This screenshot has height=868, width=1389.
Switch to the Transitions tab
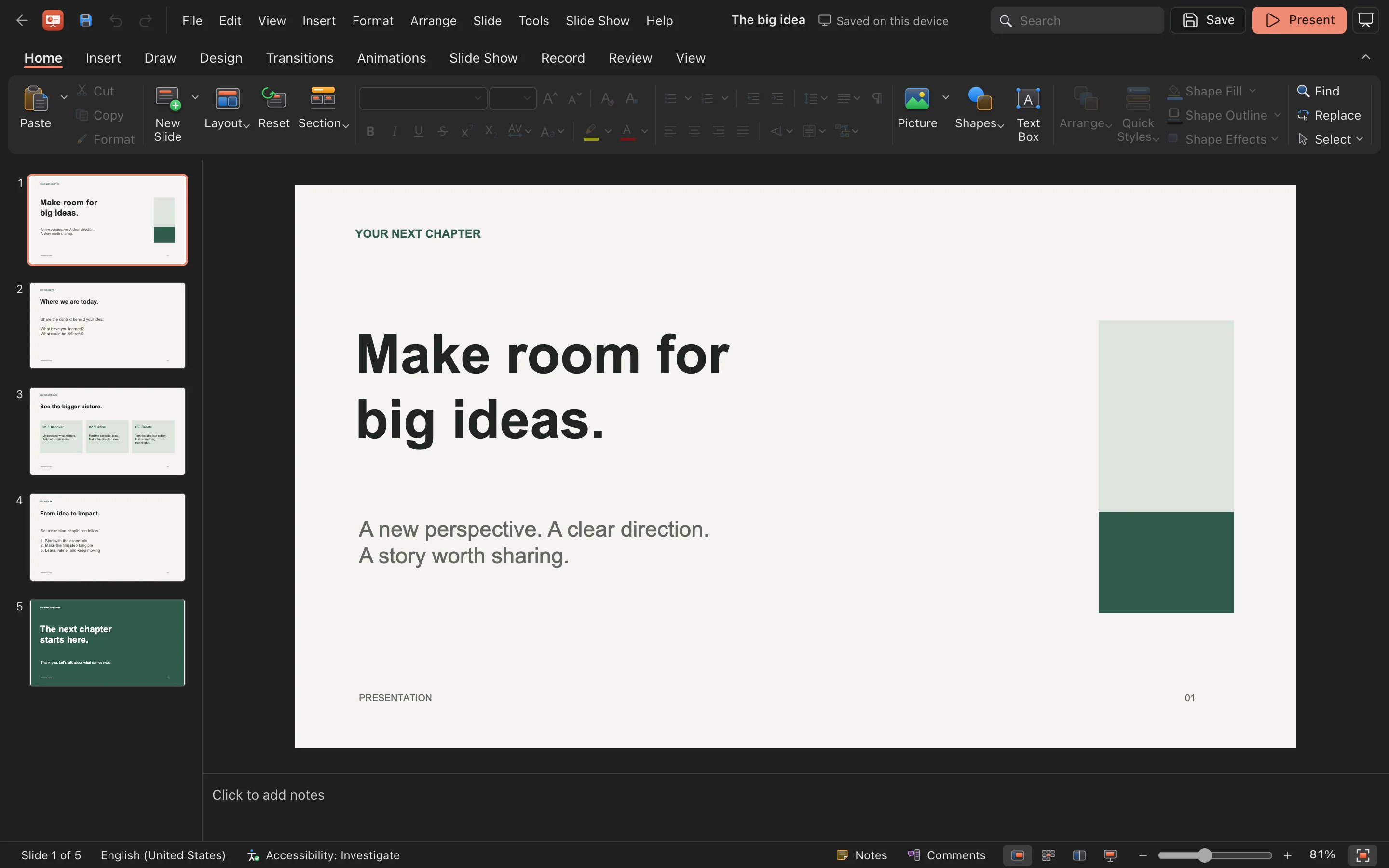300,58
